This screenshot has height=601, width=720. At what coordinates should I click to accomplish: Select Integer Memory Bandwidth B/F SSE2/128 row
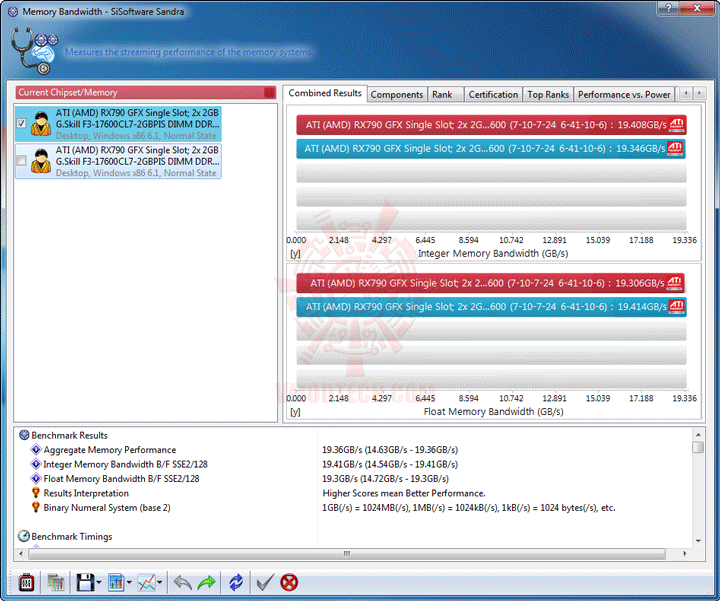[x=125, y=464]
